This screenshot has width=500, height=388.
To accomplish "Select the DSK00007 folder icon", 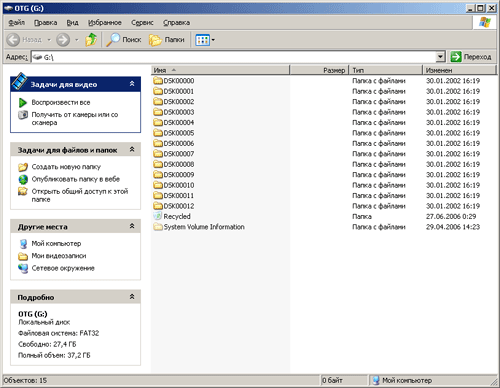I will click(158, 154).
